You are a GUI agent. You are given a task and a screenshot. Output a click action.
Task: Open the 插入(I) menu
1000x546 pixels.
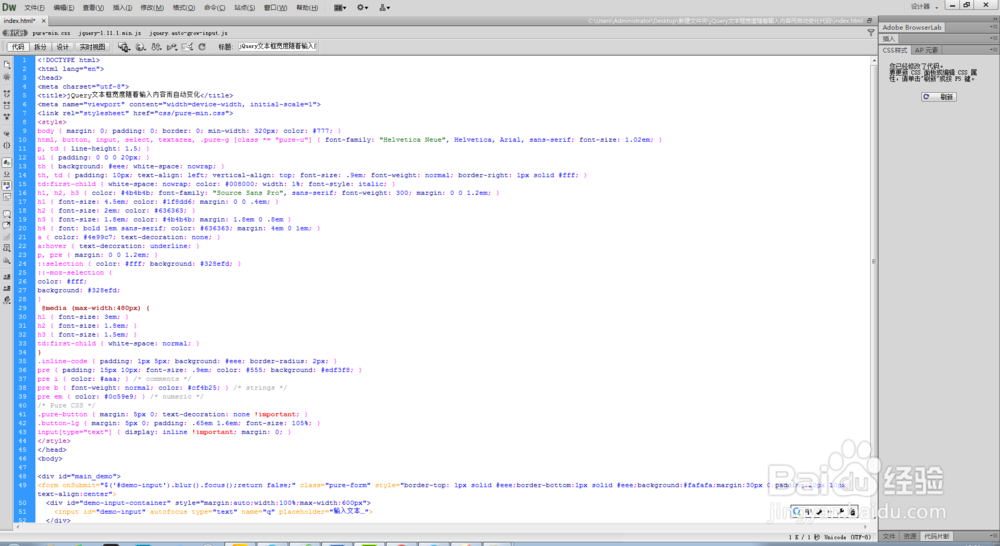point(122,8)
